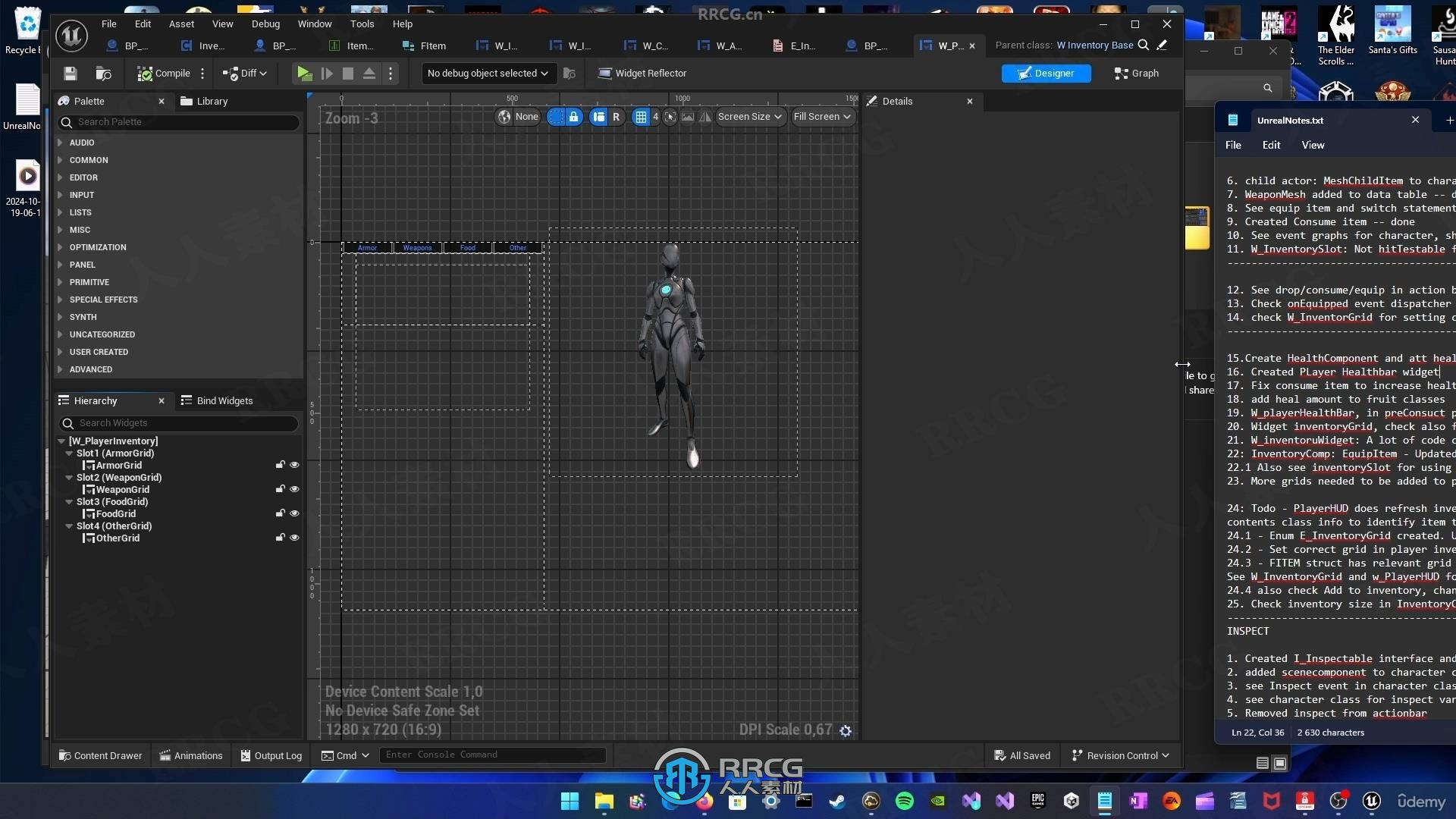Collapse W_PlayerInventory root node
Viewport: 1456px width, 819px height.
61,441
